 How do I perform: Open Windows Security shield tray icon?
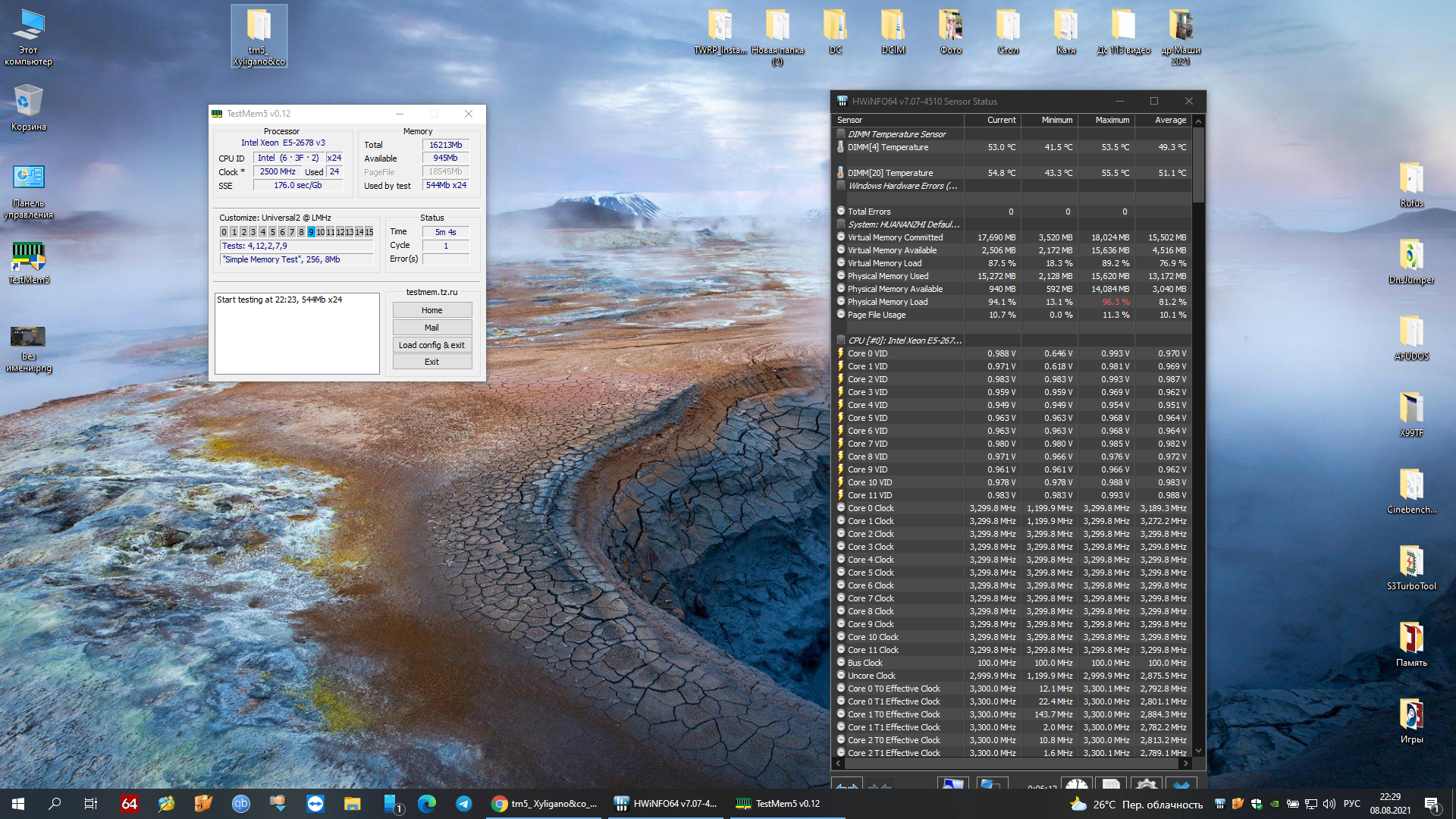1257,804
